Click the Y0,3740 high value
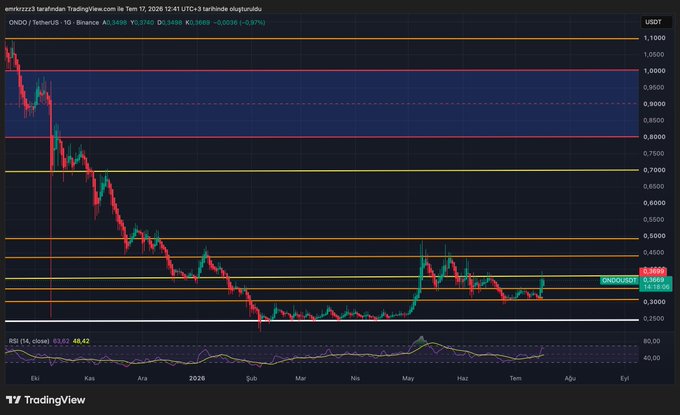This screenshot has height=415, width=680. [x=142, y=23]
